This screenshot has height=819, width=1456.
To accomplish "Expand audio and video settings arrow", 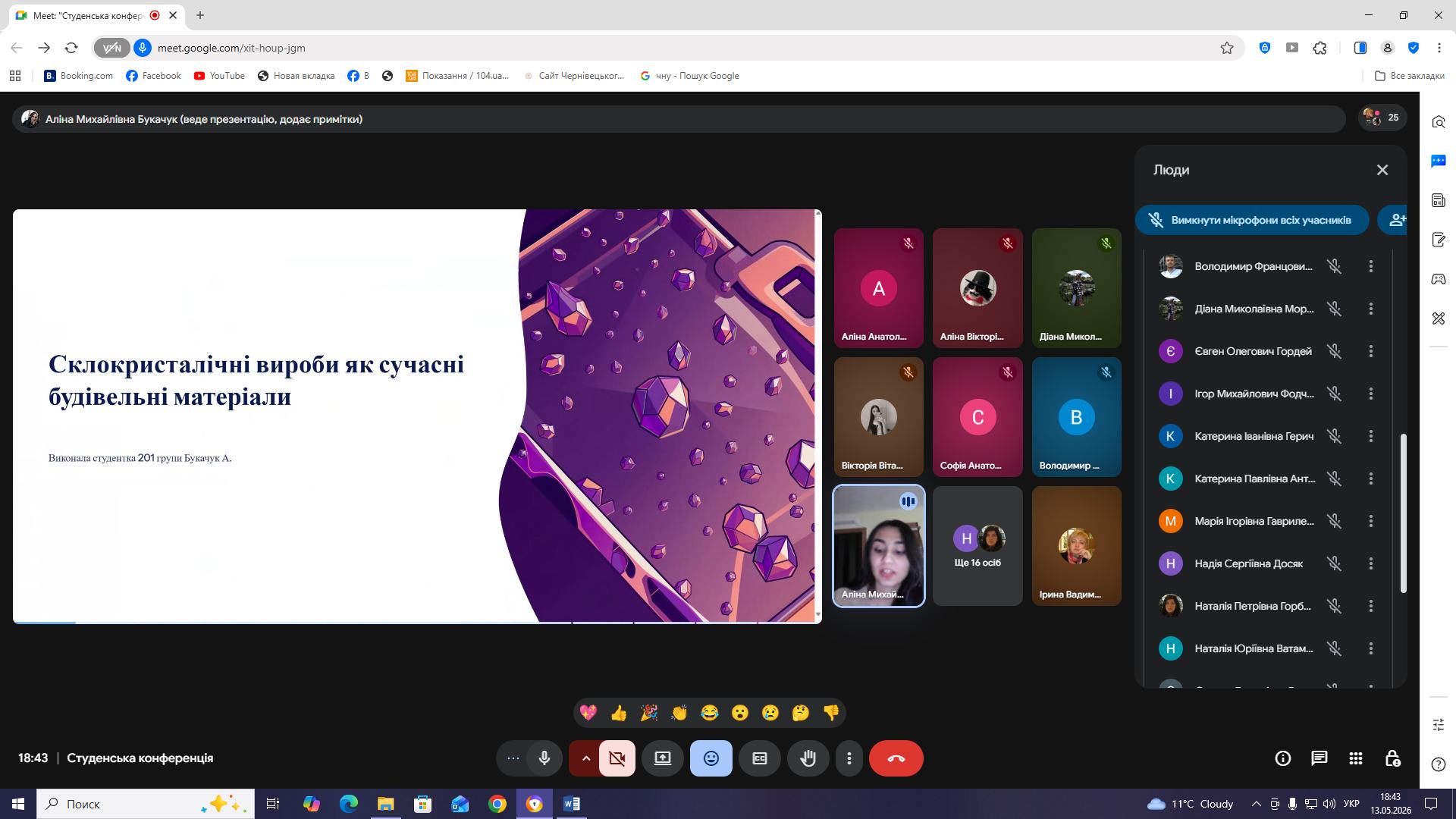I will pyautogui.click(x=585, y=758).
